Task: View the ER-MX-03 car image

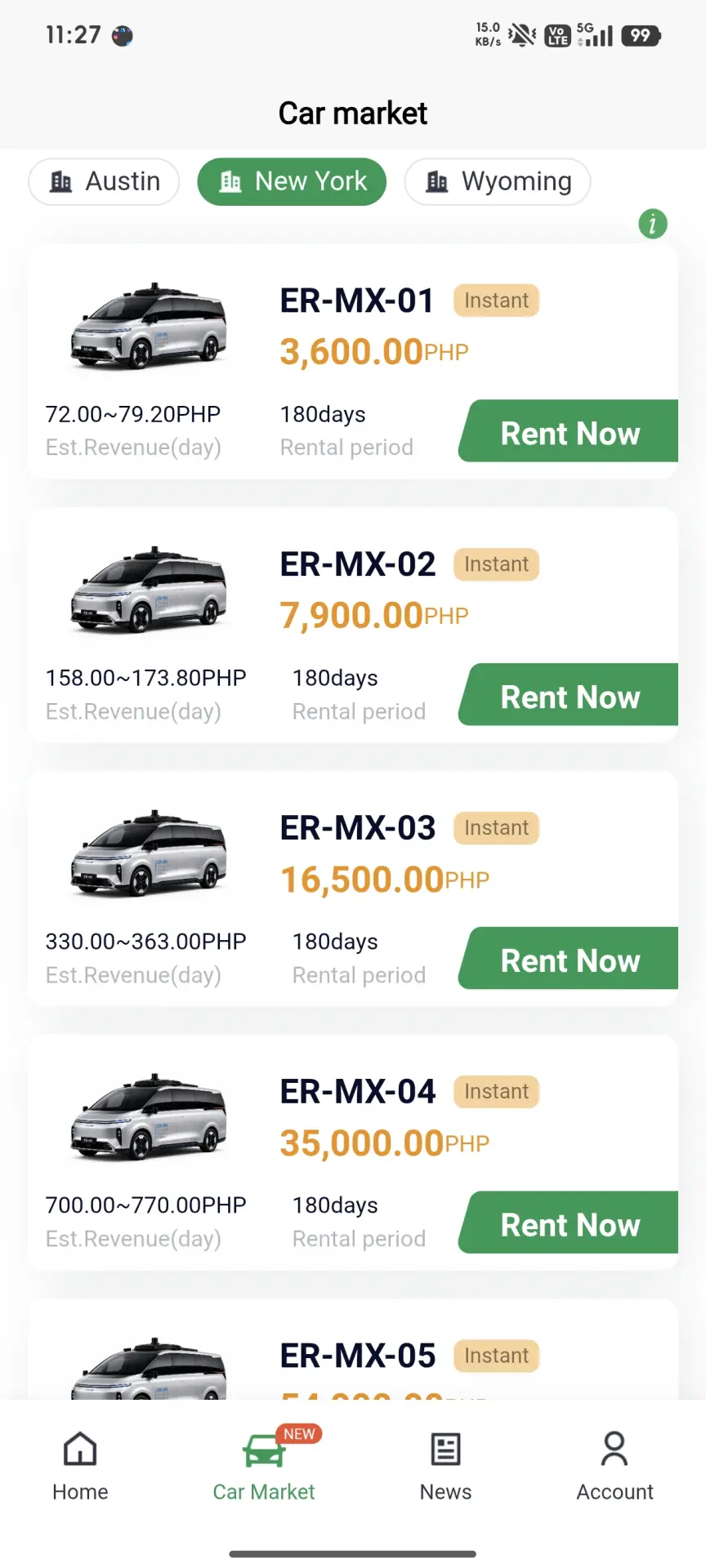Action: click(149, 853)
